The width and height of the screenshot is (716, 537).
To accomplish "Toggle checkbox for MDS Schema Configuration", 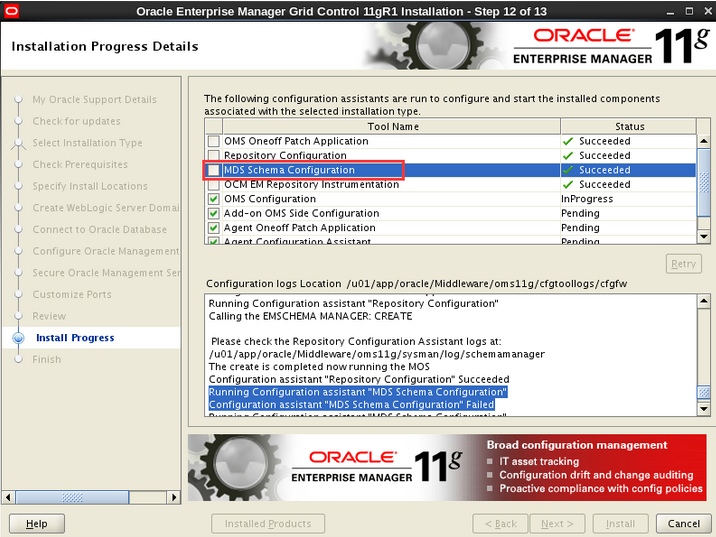I will [213, 170].
